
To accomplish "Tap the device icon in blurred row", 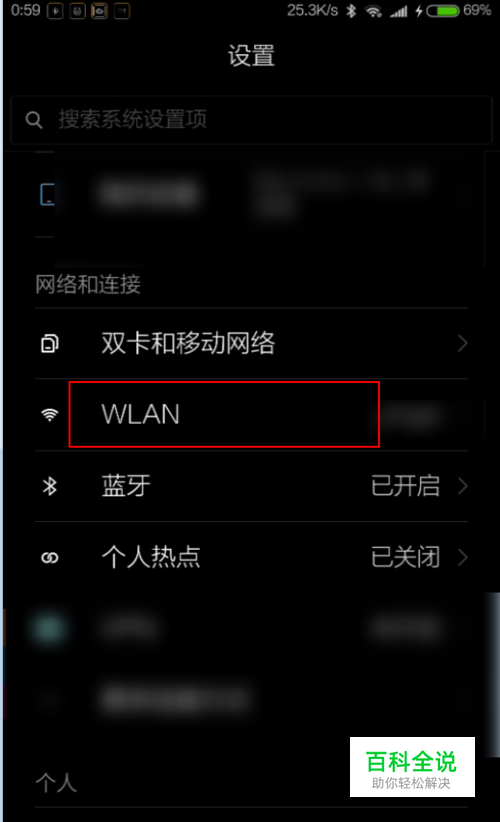I will 47,194.
